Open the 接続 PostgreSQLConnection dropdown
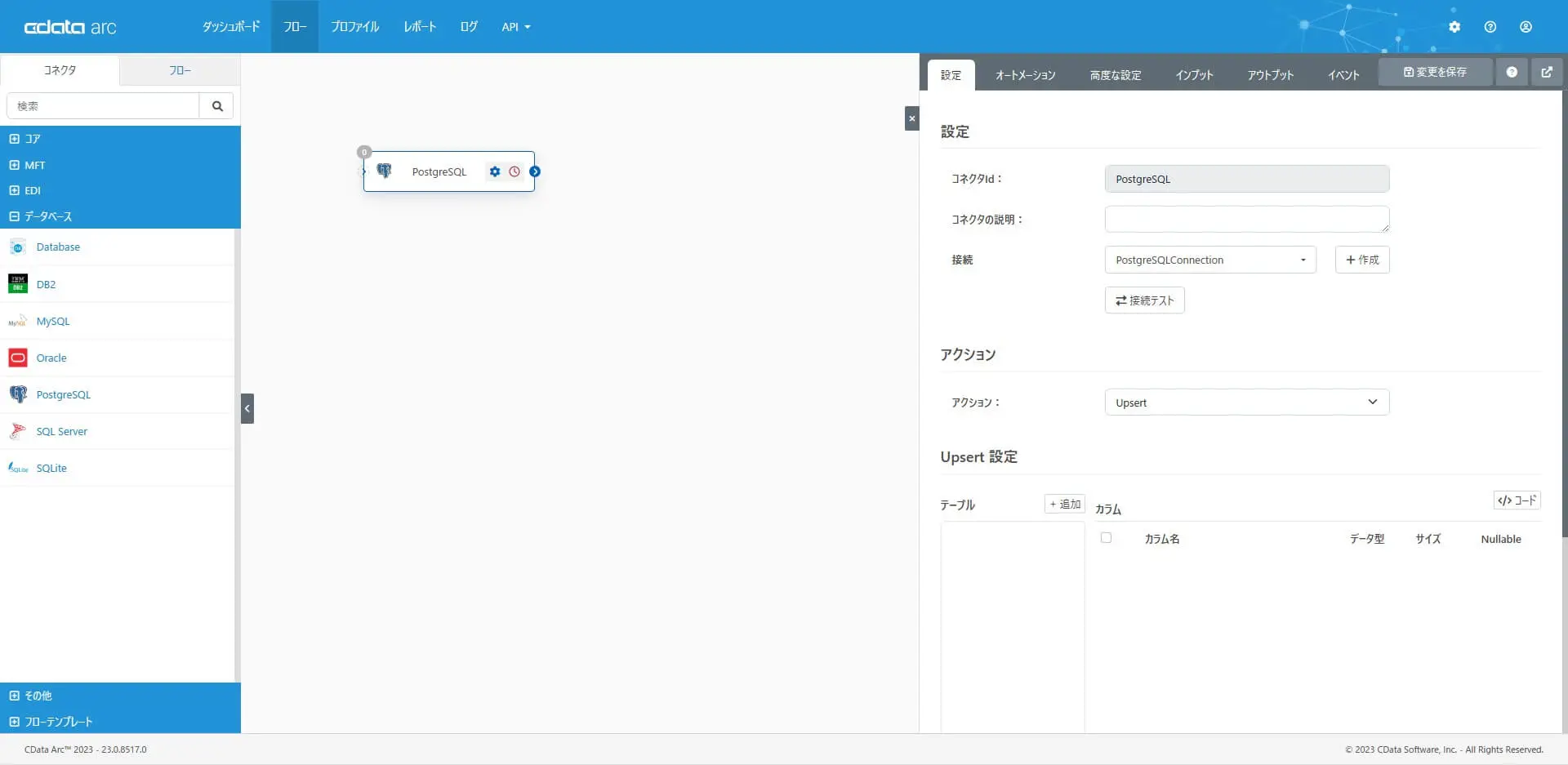Viewport: 1568px width, 765px height. [x=1210, y=260]
